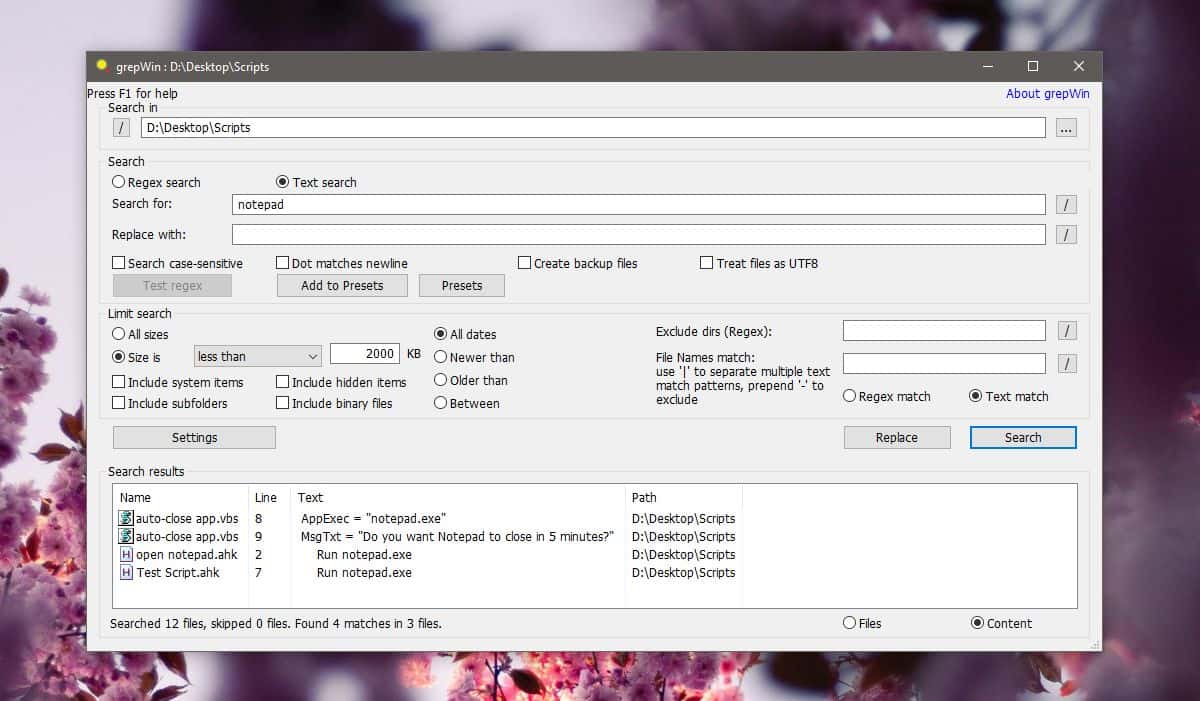Click the "/" helper beside Replace with field
Image resolution: width=1200 pixels, height=701 pixels.
[x=1066, y=234]
